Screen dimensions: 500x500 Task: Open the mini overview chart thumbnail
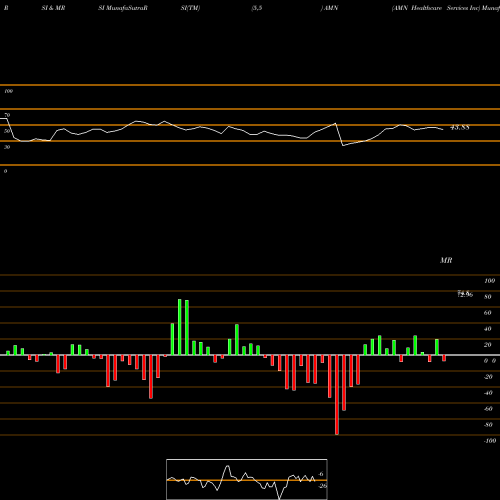tap(247, 479)
